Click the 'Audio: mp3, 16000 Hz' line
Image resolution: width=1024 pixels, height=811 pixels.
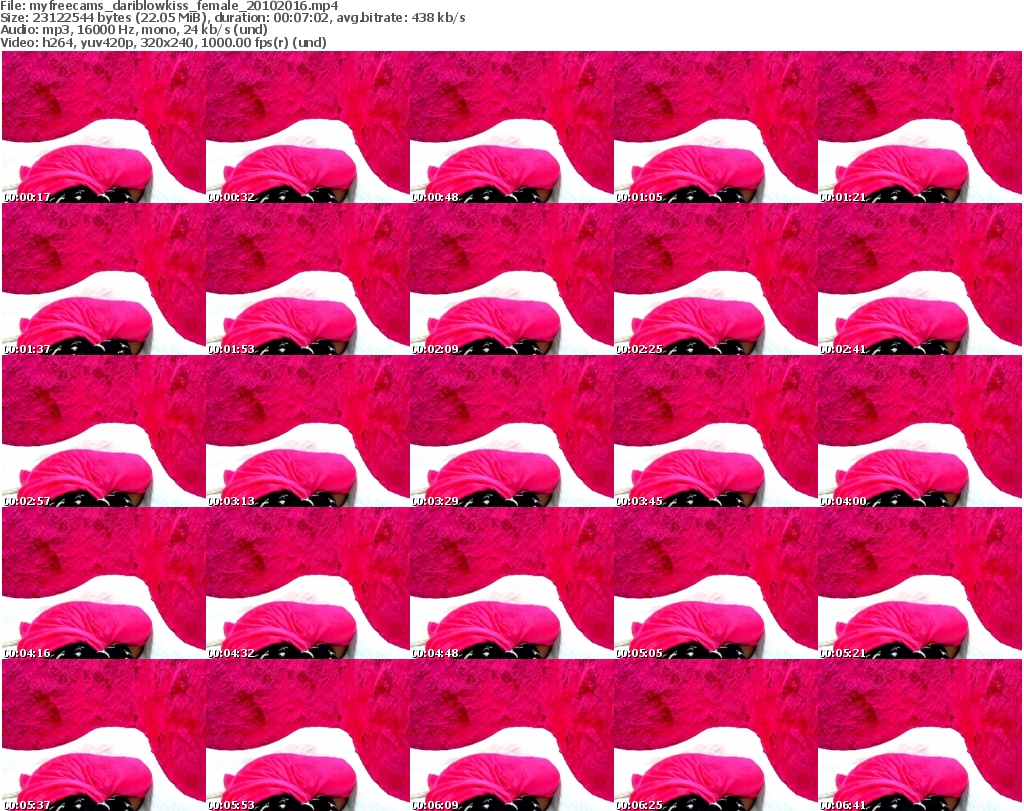click(134, 29)
